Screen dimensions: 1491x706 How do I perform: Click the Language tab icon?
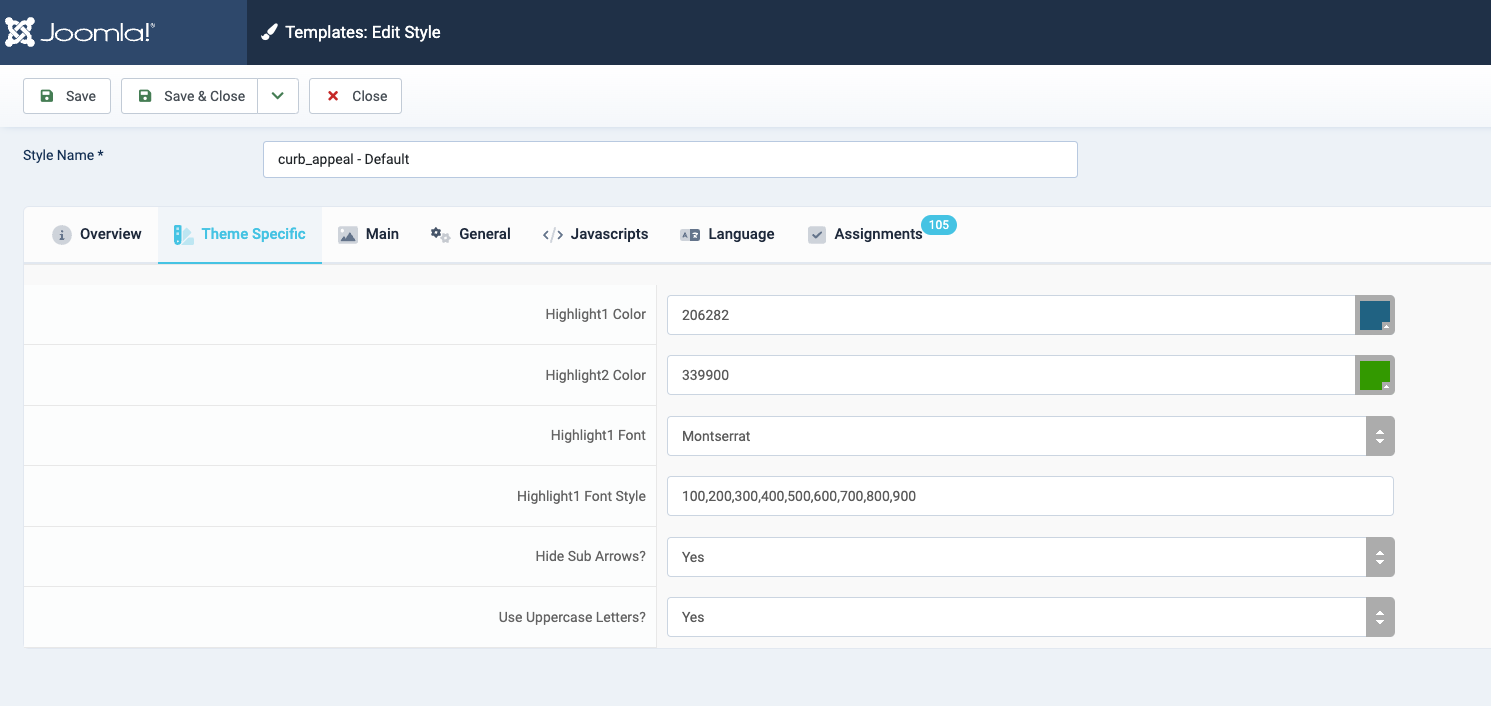[690, 235]
